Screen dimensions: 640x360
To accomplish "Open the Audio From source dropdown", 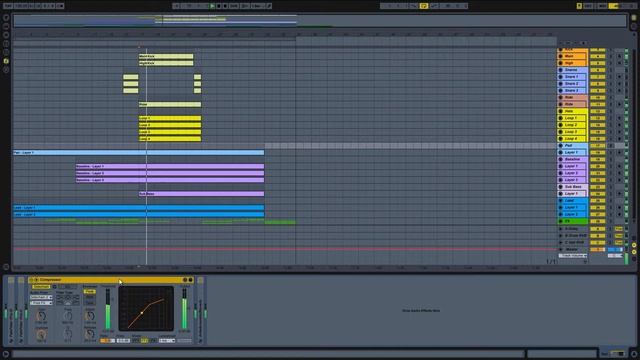I will click(41, 298).
